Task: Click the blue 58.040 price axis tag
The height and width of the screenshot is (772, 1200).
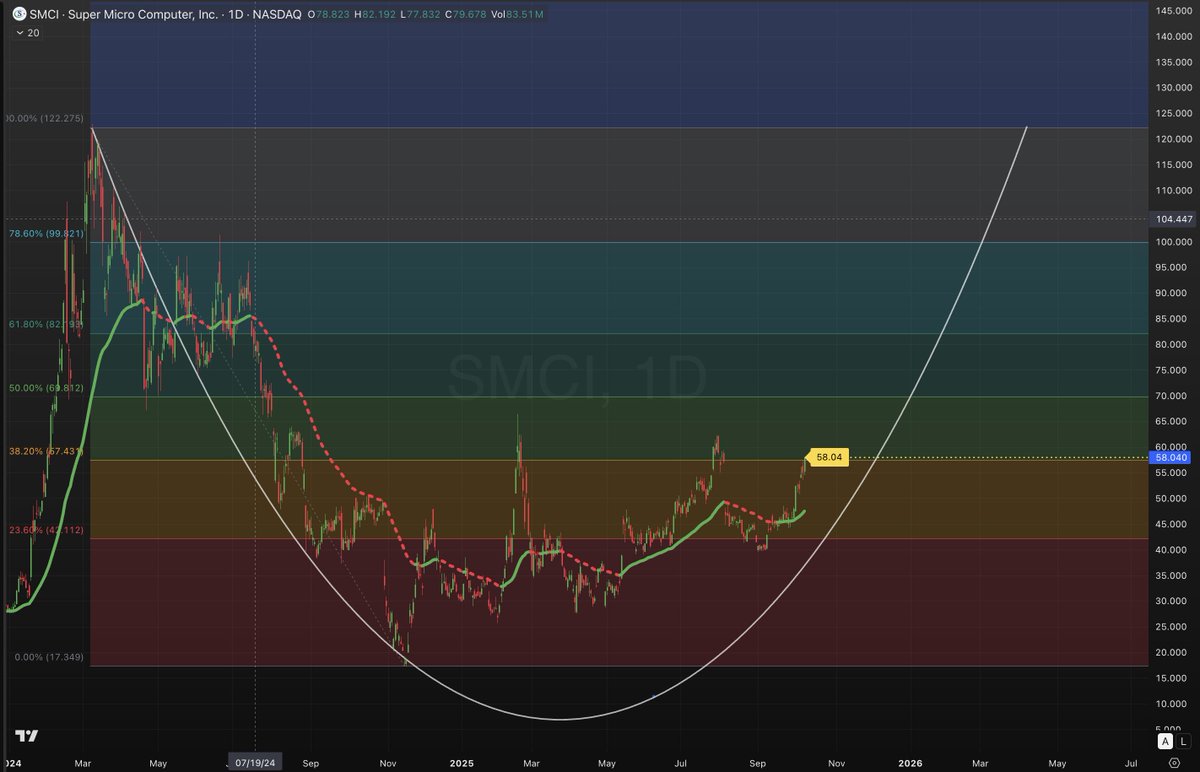Action: click(1172, 457)
